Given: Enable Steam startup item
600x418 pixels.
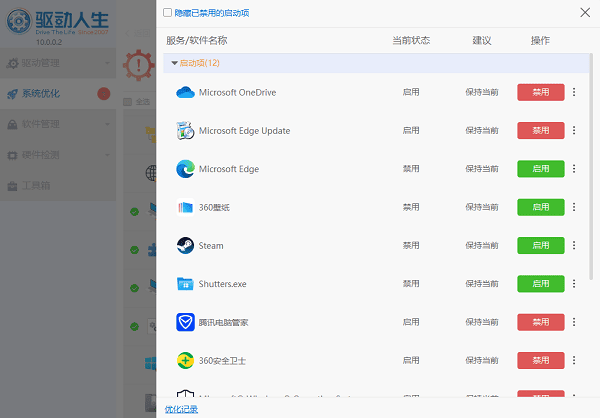Looking at the screenshot, I should [x=541, y=245].
